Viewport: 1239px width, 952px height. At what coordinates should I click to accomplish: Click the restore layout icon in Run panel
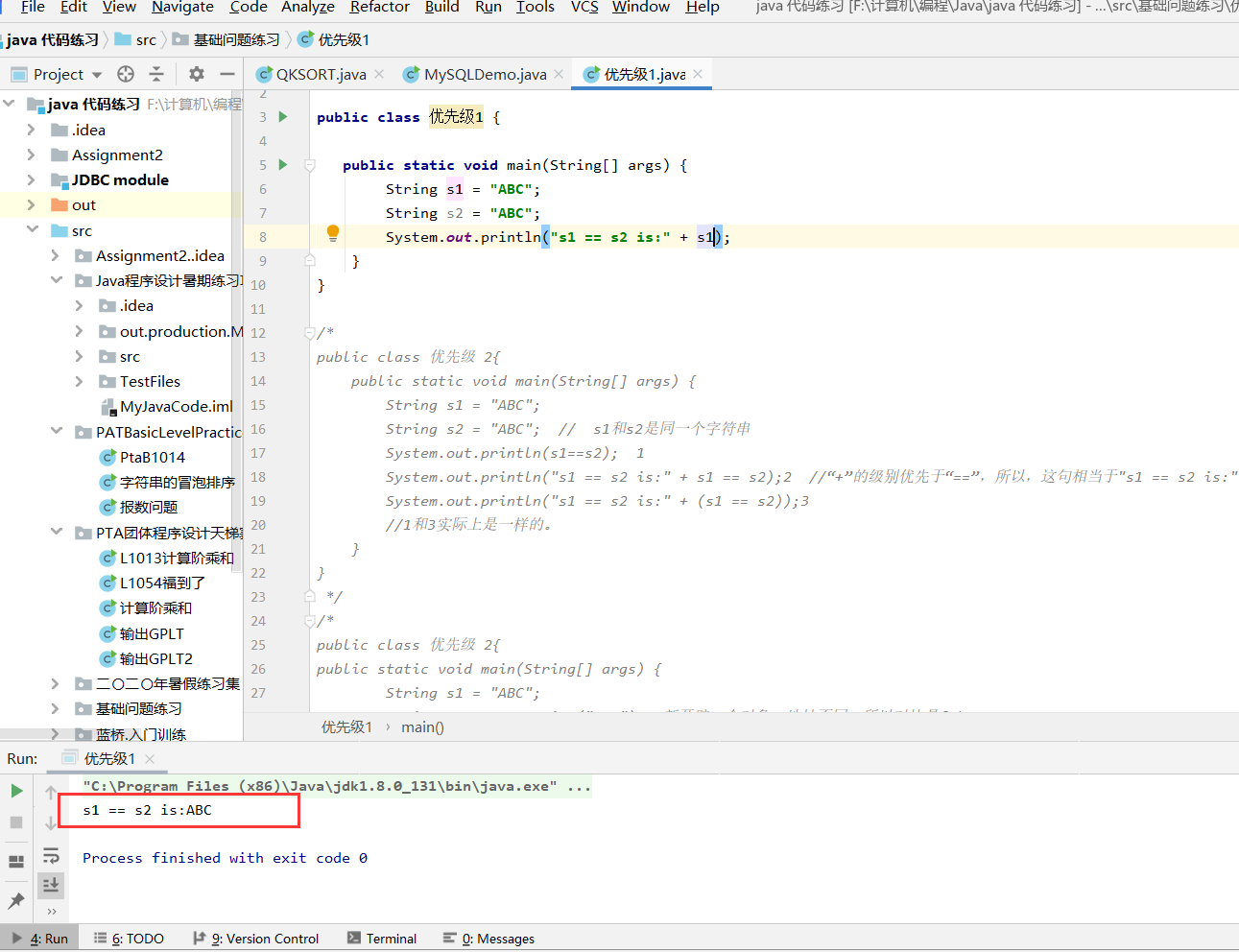(16, 861)
